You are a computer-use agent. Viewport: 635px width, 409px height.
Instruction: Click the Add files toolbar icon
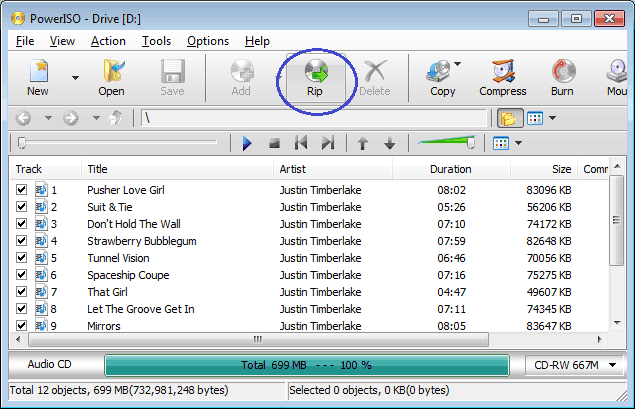pyautogui.click(x=241, y=78)
